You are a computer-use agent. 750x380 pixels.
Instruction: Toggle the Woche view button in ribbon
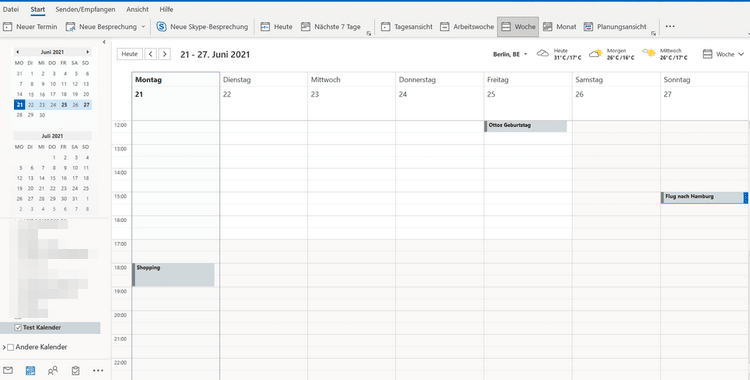(x=518, y=27)
